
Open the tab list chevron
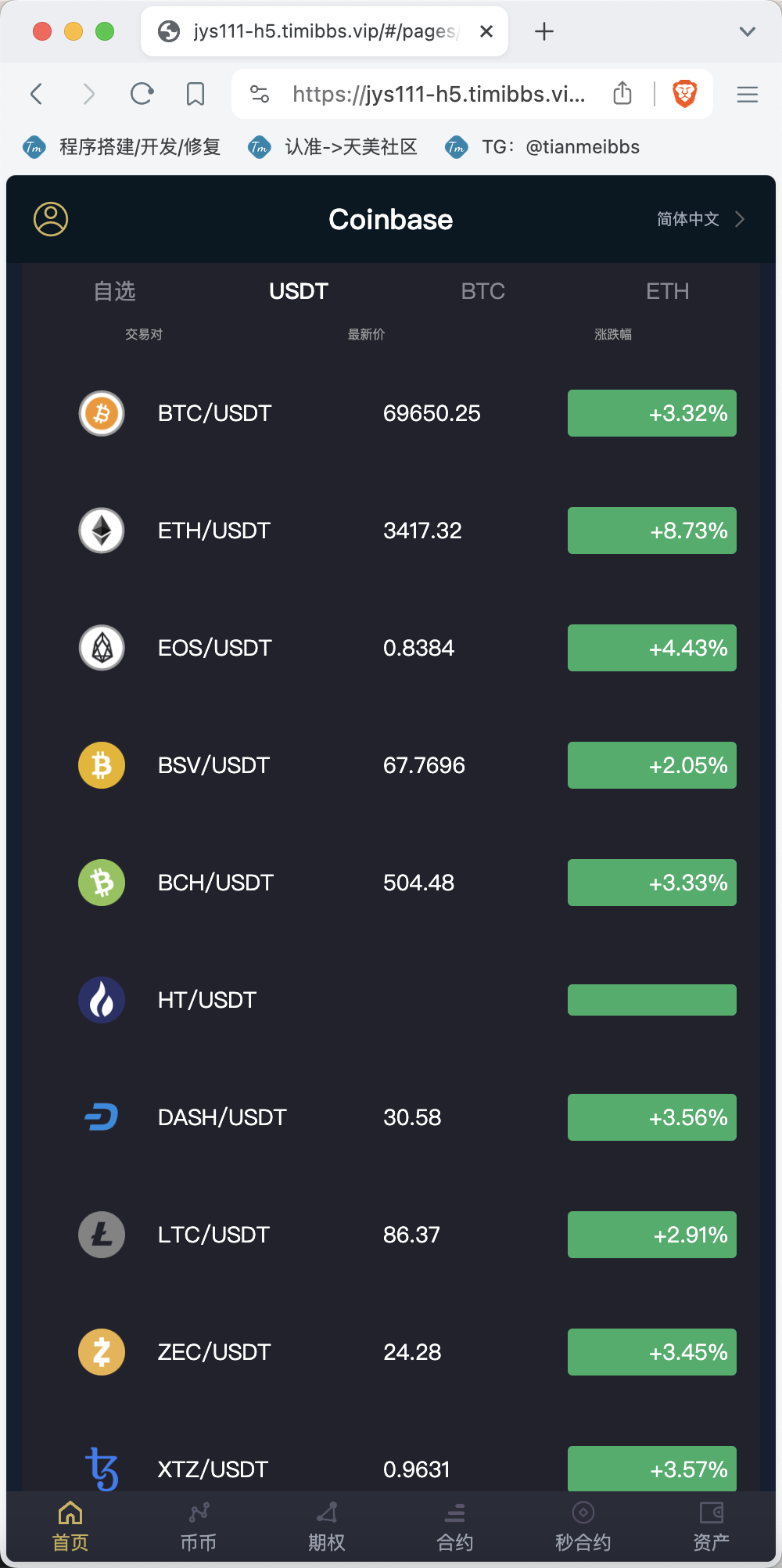[747, 31]
